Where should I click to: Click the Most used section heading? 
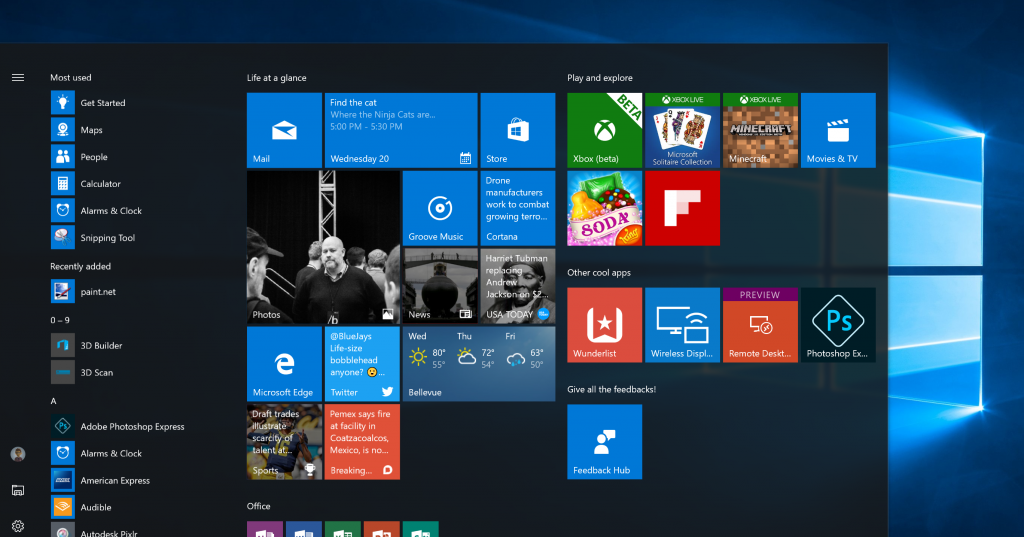pyautogui.click(x=71, y=77)
